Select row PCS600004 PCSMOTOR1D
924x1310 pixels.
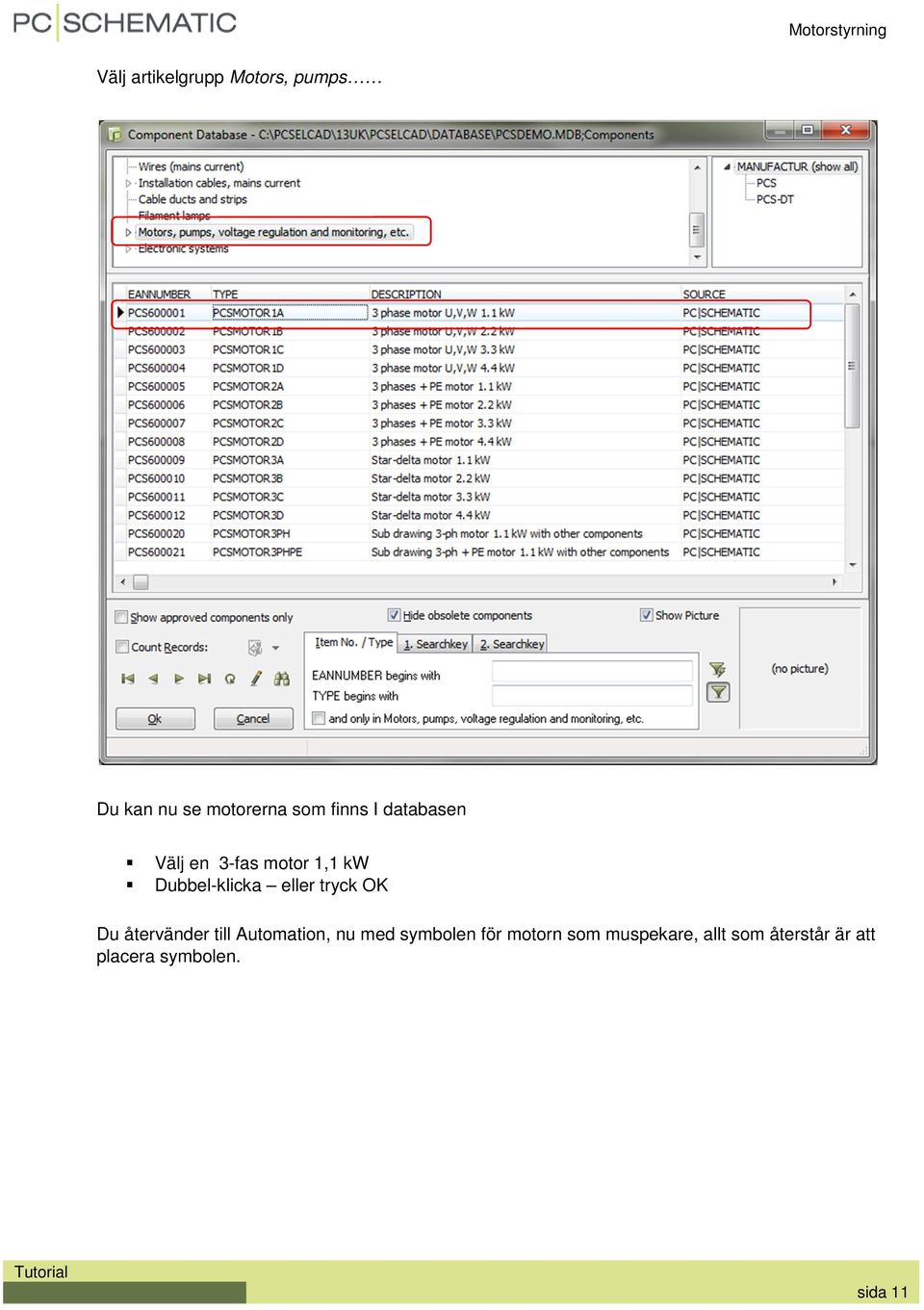pos(479,368)
